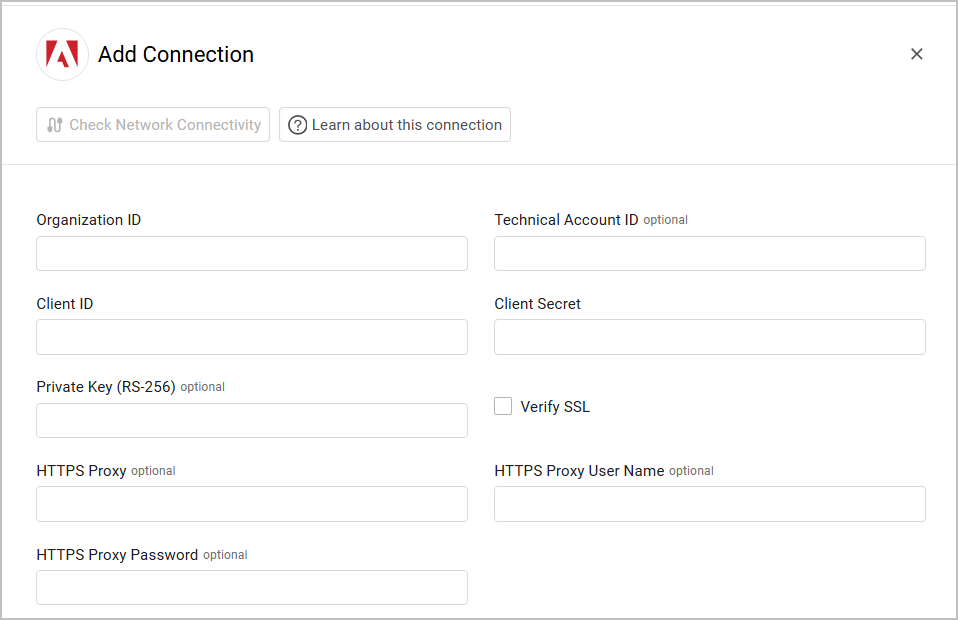Click the HTTPS Proxy Password label
The height and width of the screenshot is (620, 958).
click(117, 555)
